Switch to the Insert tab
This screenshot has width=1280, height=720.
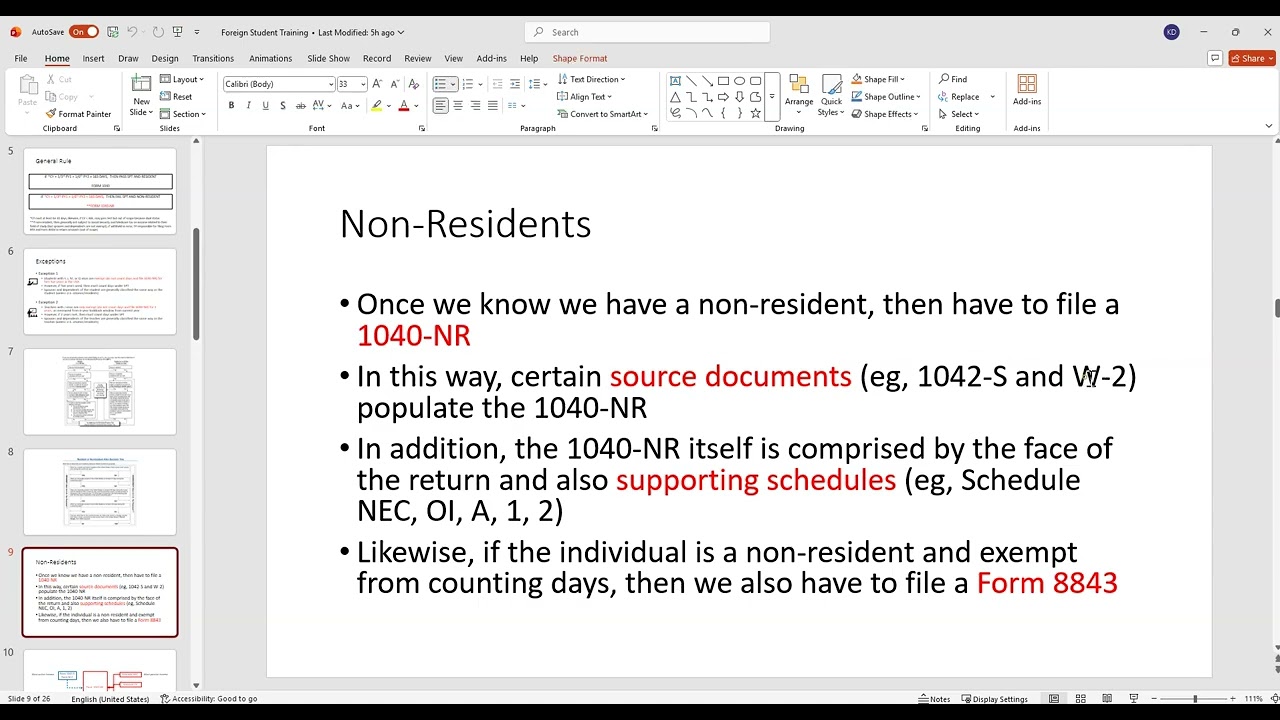(x=93, y=58)
